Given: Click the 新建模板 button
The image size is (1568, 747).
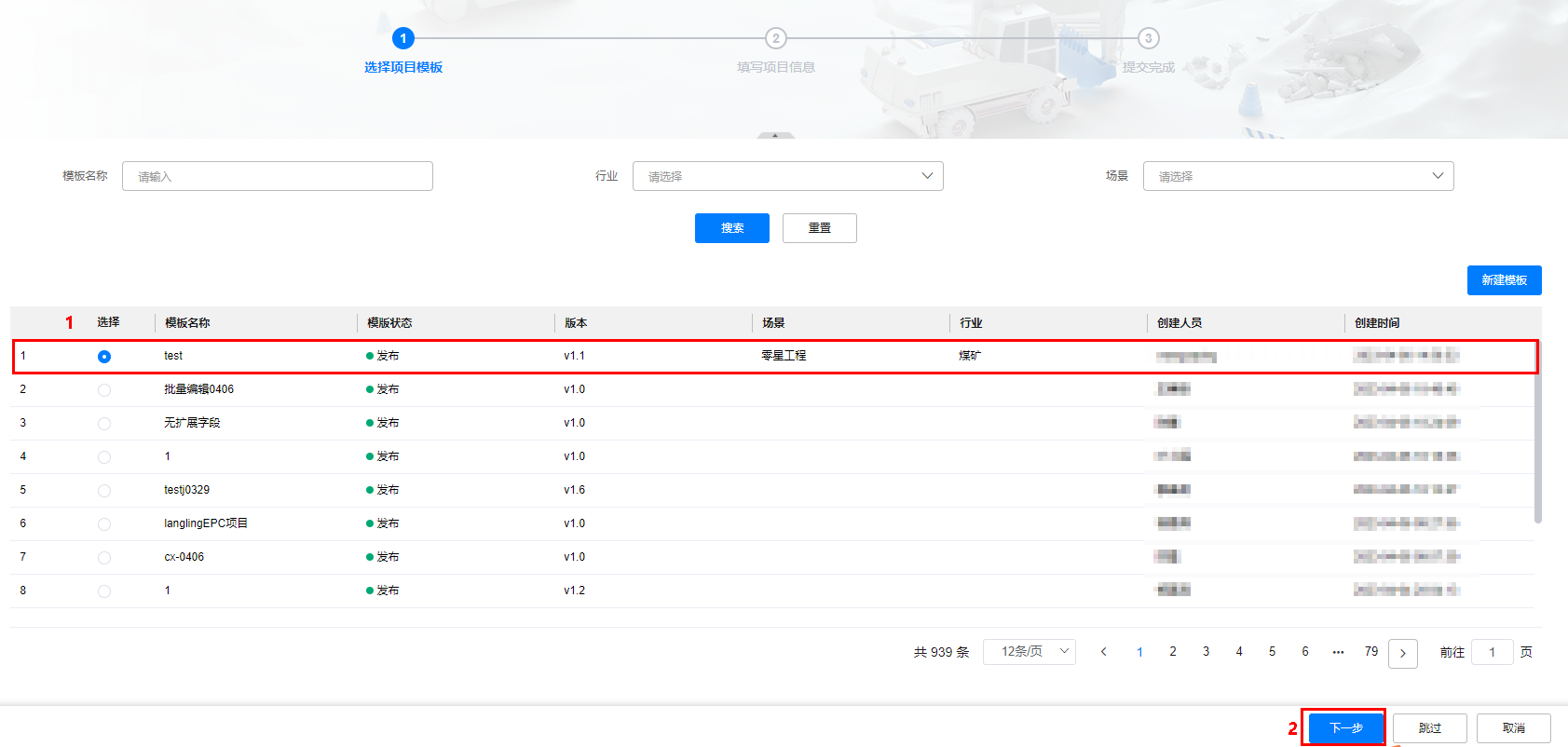Looking at the screenshot, I should pyautogui.click(x=1505, y=280).
